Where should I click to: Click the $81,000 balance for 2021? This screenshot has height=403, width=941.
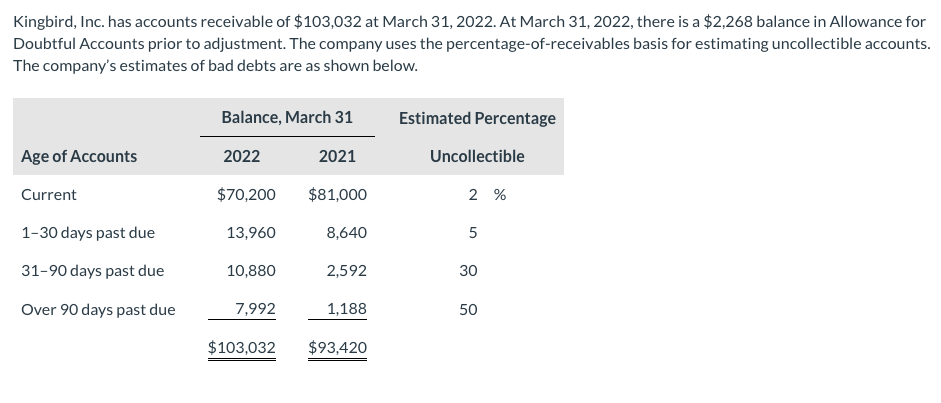(337, 195)
